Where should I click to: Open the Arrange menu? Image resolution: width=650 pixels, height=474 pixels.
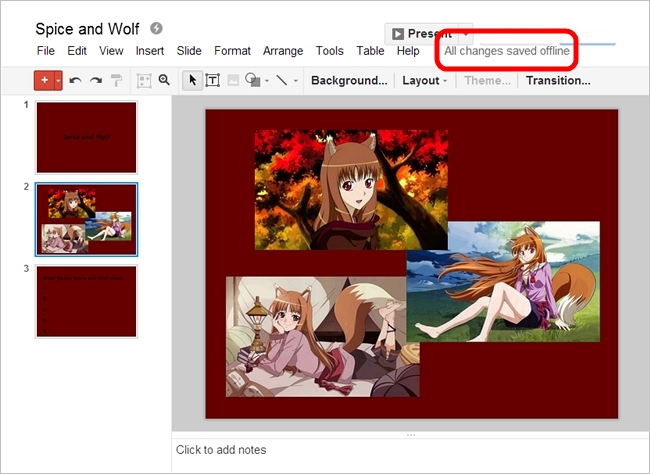click(x=283, y=50)
